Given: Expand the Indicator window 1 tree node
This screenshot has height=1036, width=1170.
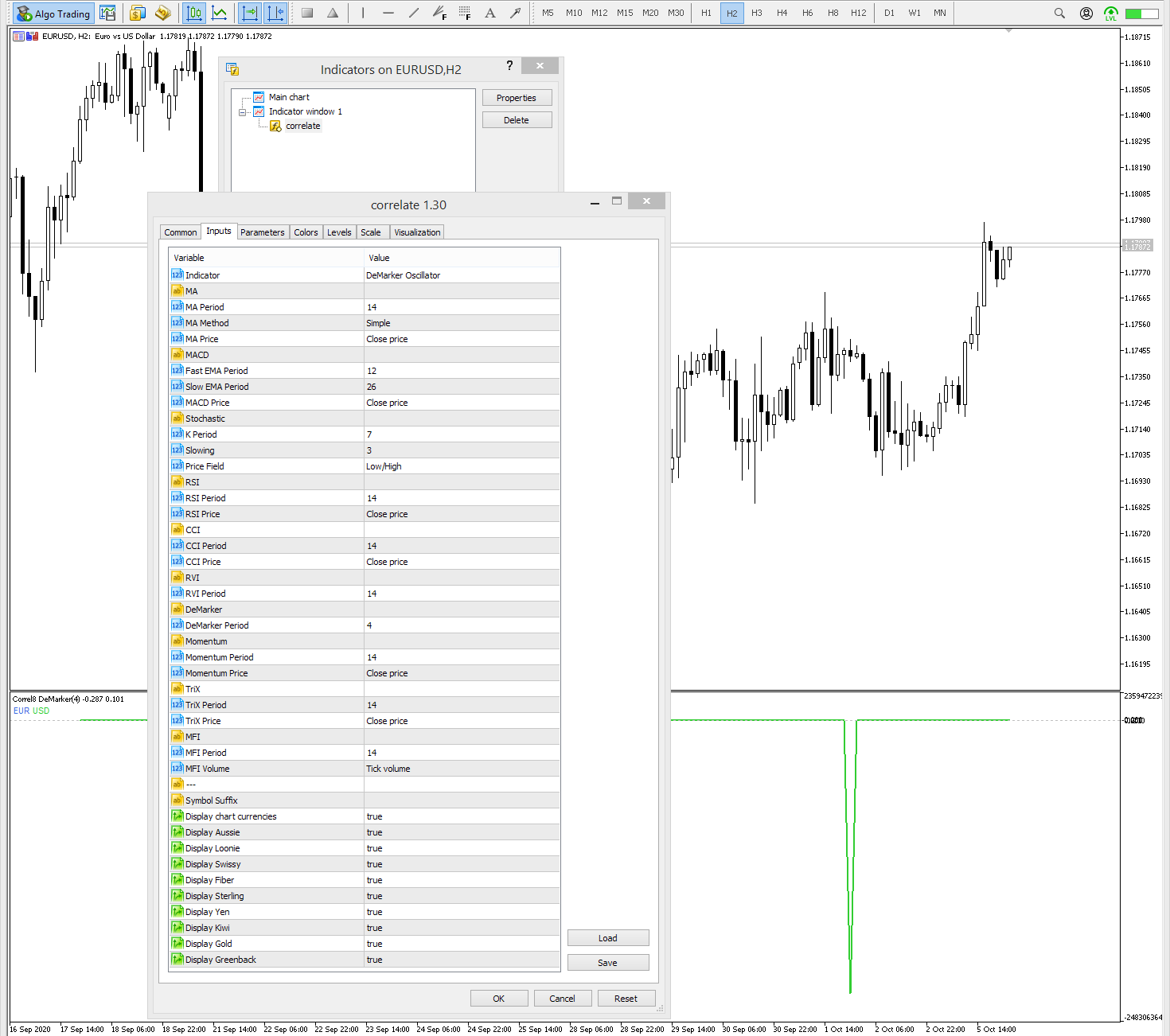Looking at the screenshot, I should [x=243, y=111].
